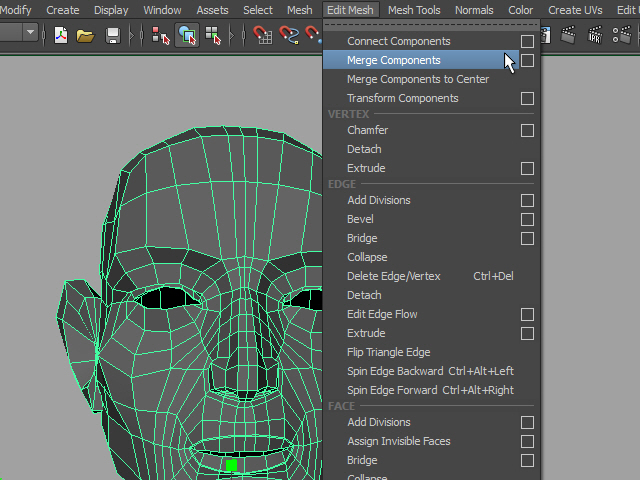Click the Render Current Frame clapperboard icon
This screenshot has height=480, width=640.
568,35
